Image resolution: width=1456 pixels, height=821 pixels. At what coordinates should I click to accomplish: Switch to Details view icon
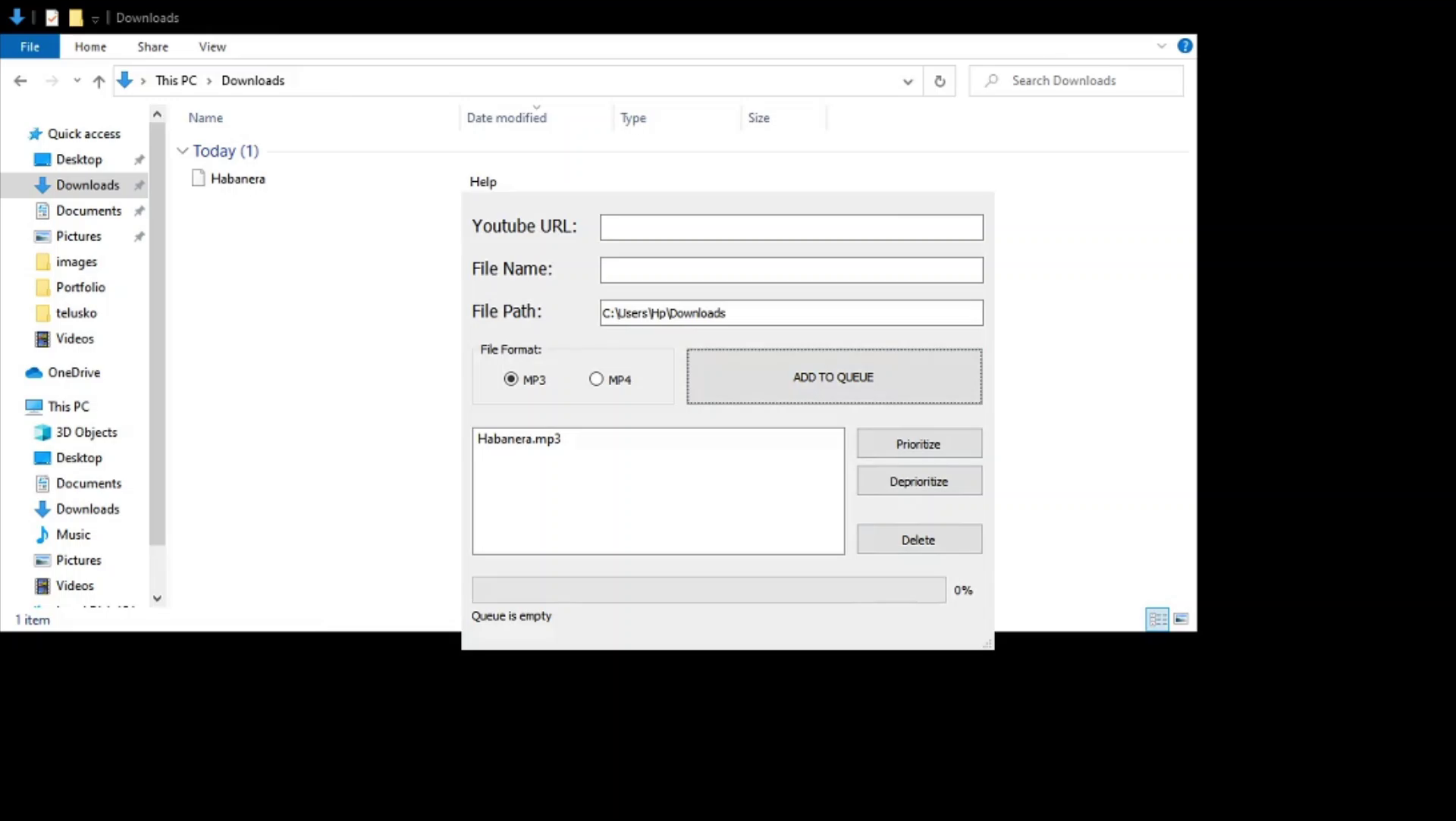(1156, 619)
